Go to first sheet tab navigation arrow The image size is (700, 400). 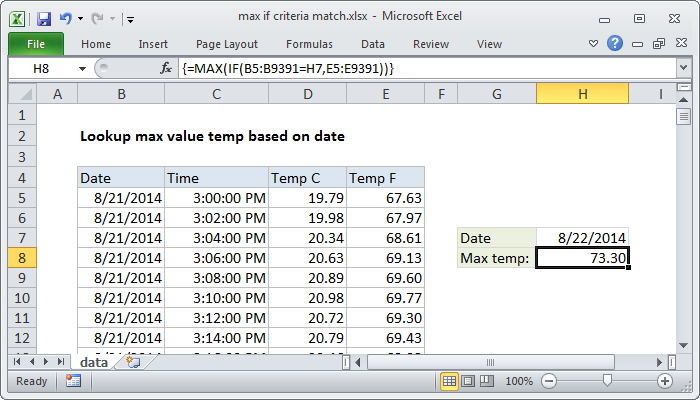17,362
